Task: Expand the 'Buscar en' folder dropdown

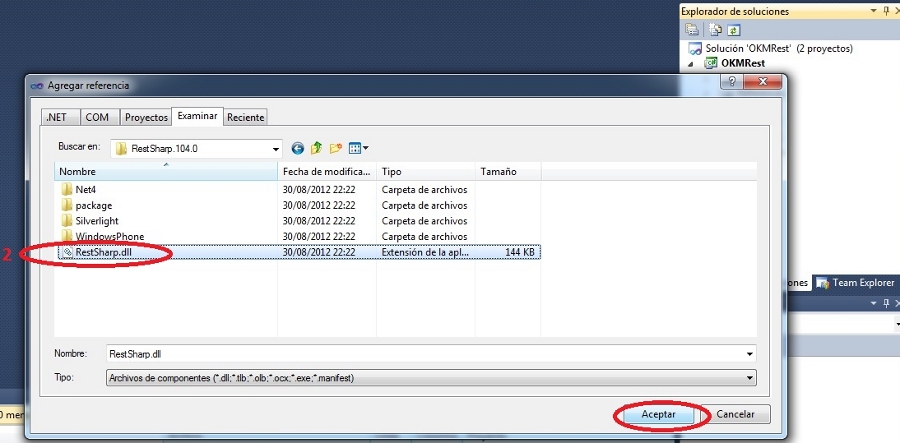Action: tap(276, 148)
